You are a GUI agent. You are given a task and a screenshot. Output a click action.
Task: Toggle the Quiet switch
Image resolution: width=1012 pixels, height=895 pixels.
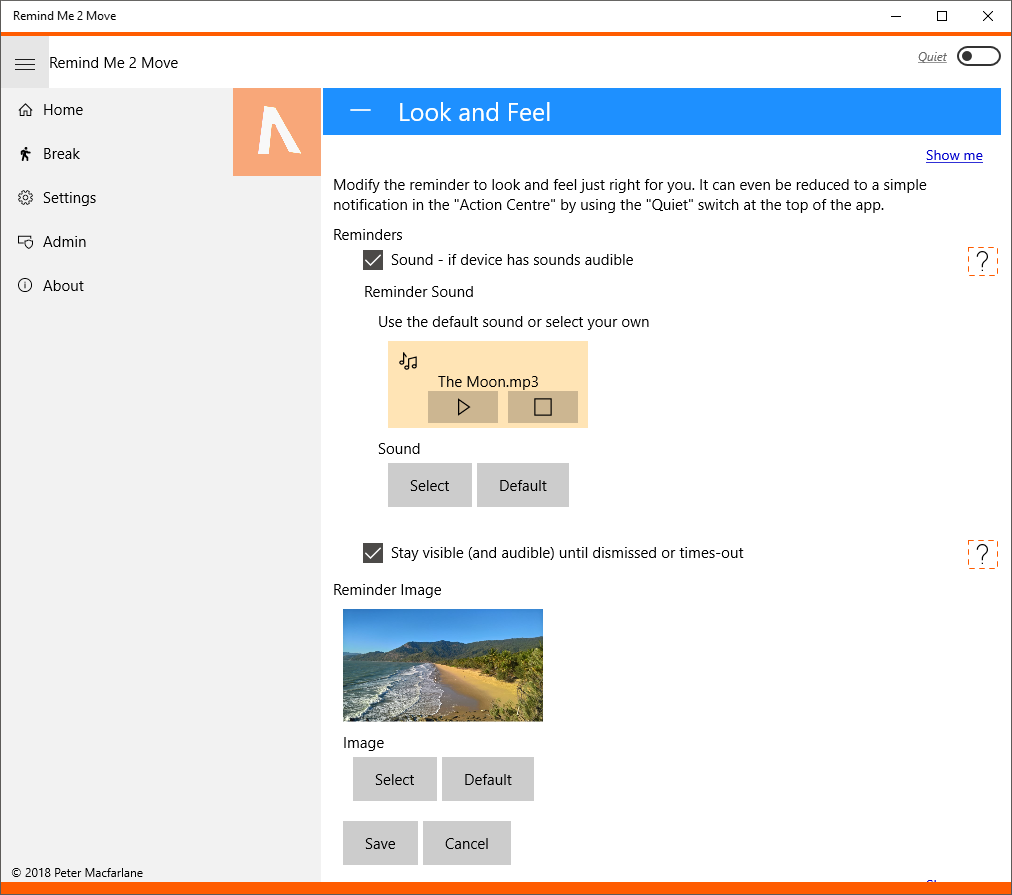pos(978,57)
